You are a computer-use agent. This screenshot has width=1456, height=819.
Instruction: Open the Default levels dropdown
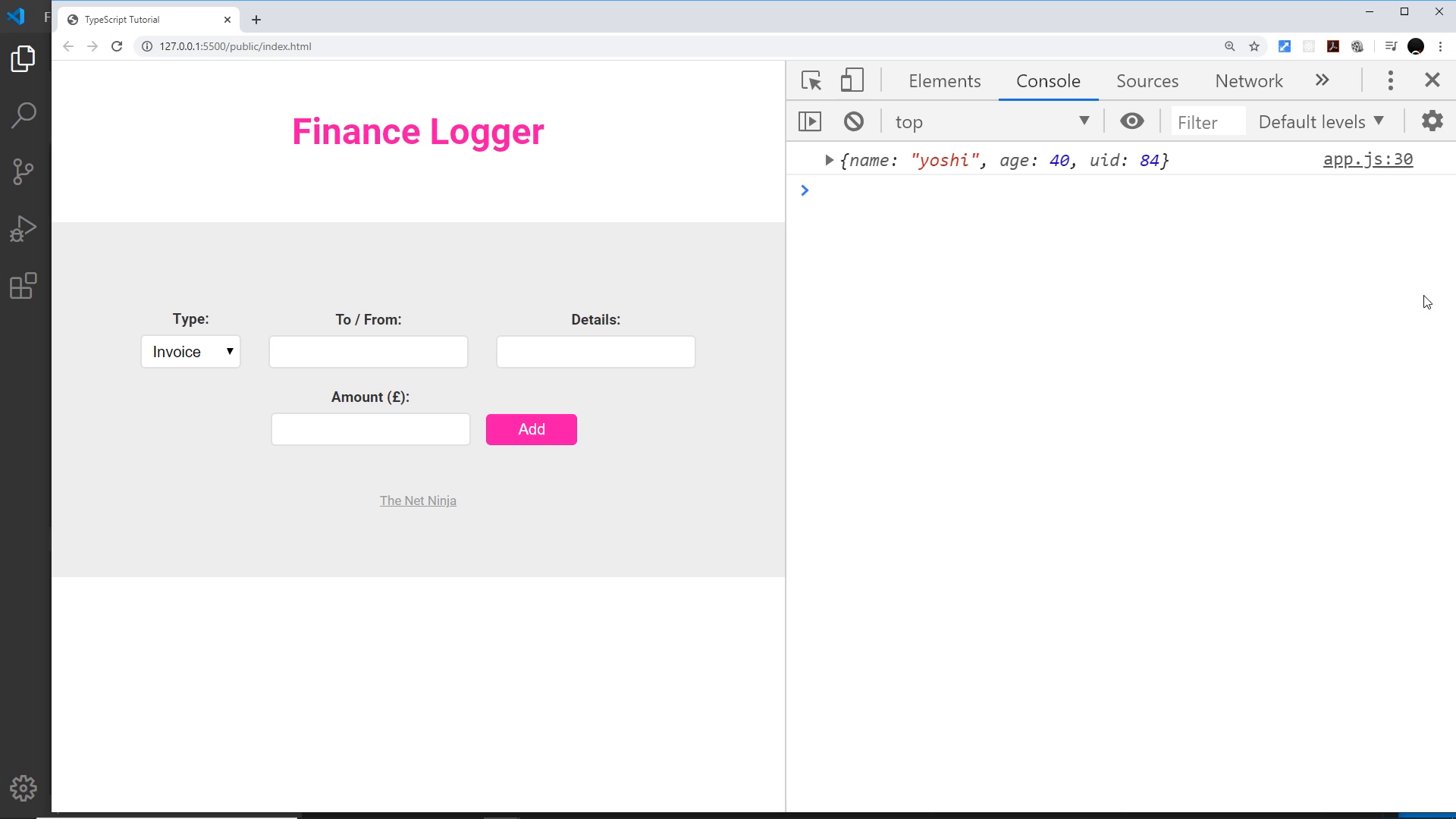click(1322, 121)
